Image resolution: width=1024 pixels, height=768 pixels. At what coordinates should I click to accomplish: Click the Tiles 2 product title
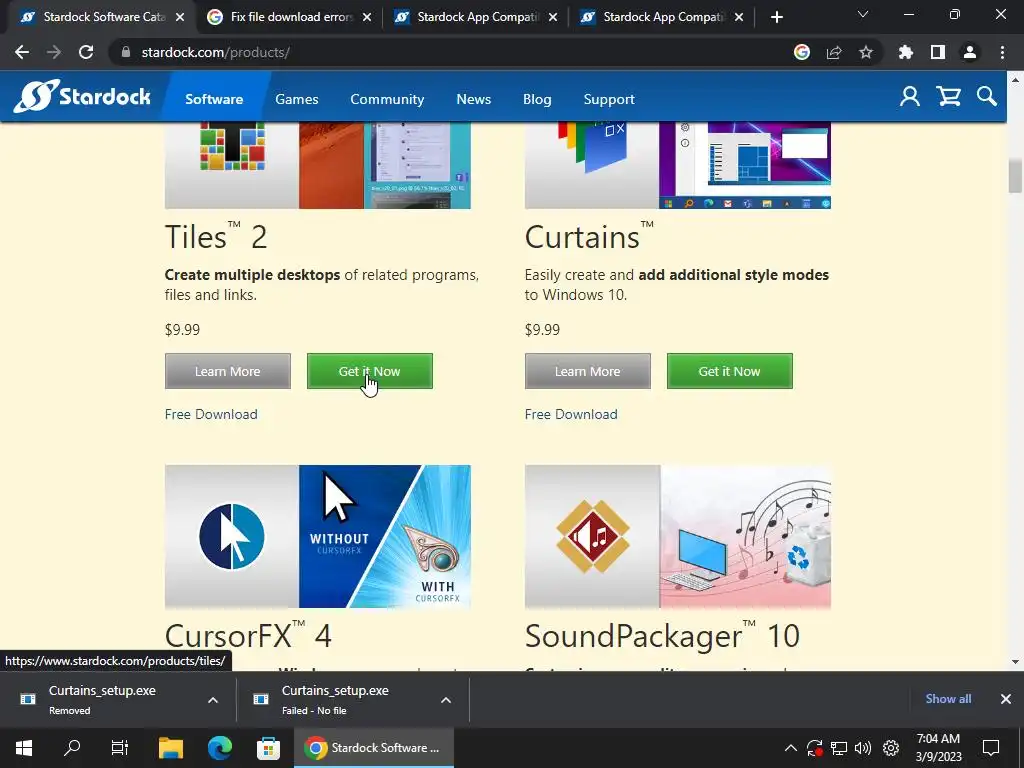point(216,236)
